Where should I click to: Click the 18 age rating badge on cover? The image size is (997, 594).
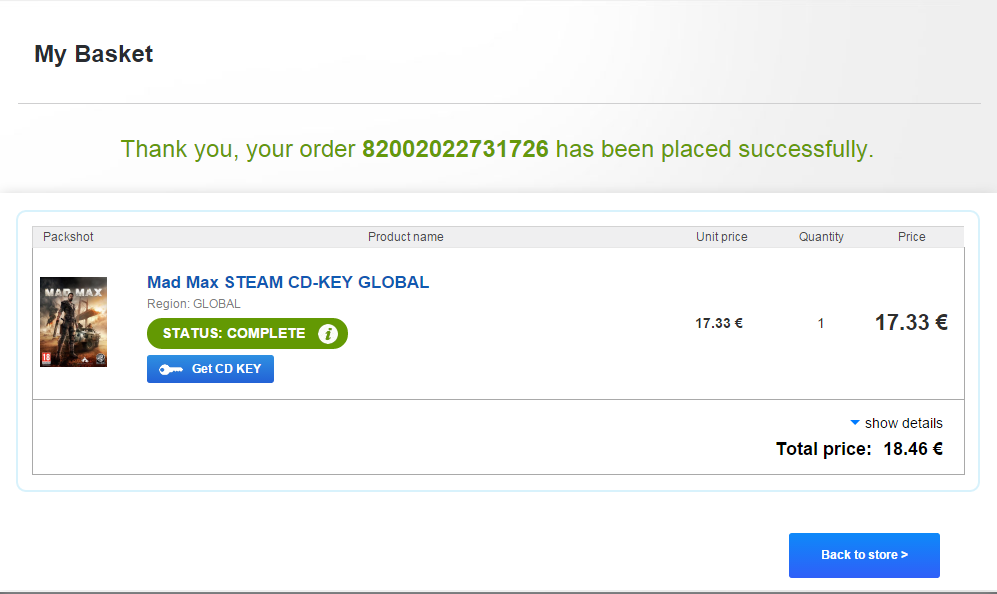point(46,358)
